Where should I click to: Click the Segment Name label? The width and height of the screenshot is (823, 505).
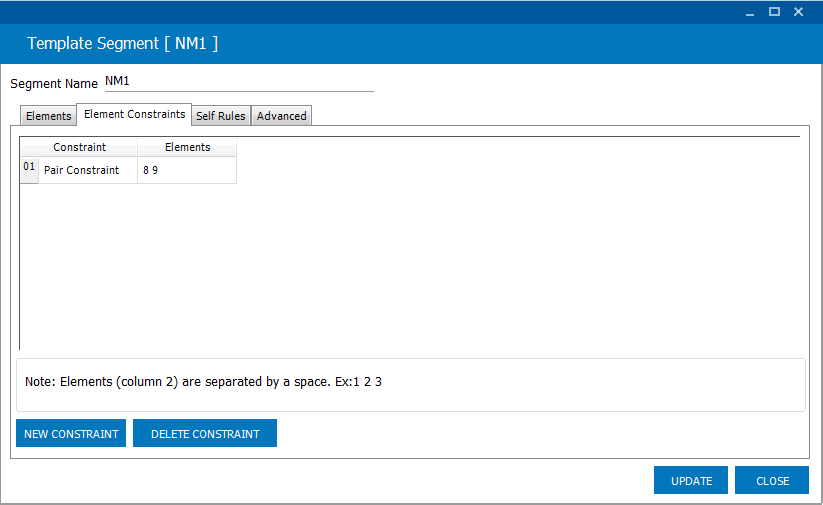tap(54, 84)
